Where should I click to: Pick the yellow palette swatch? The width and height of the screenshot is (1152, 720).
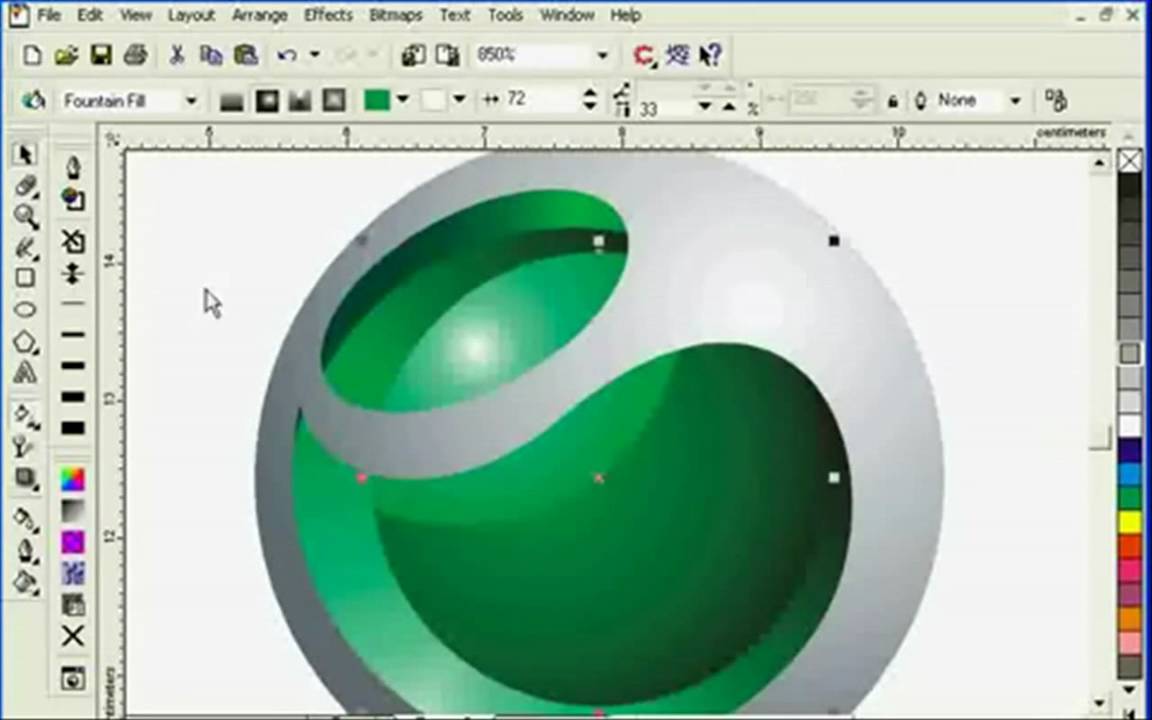[x=1130, y=522]
